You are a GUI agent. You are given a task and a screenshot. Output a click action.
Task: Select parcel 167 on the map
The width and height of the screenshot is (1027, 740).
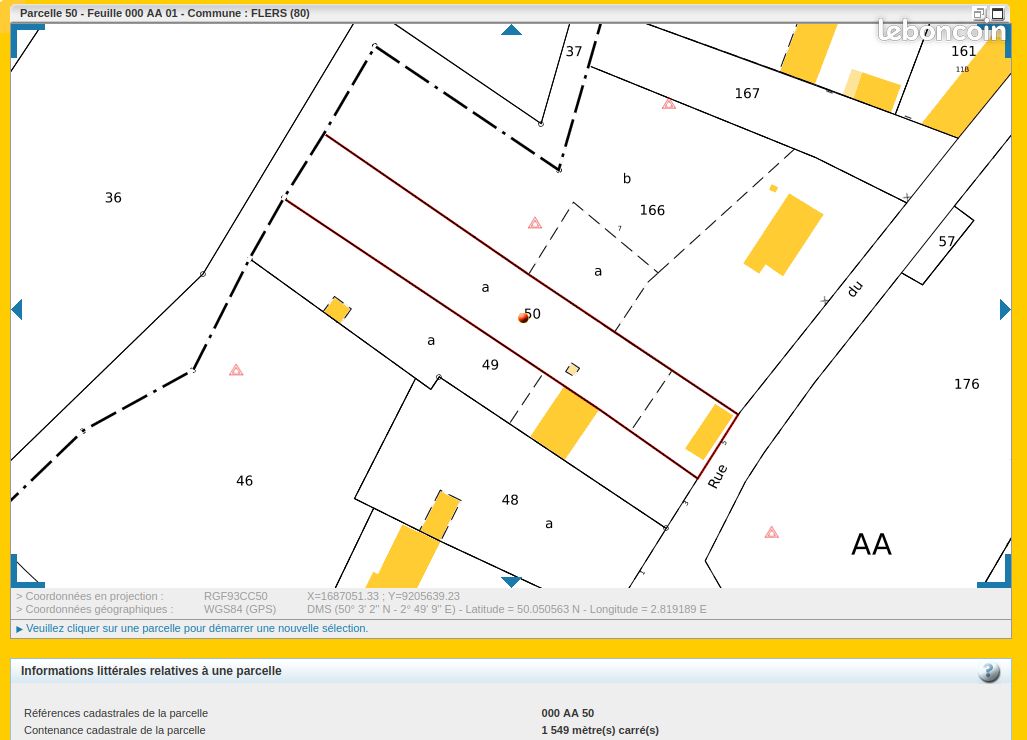[747, 94]
